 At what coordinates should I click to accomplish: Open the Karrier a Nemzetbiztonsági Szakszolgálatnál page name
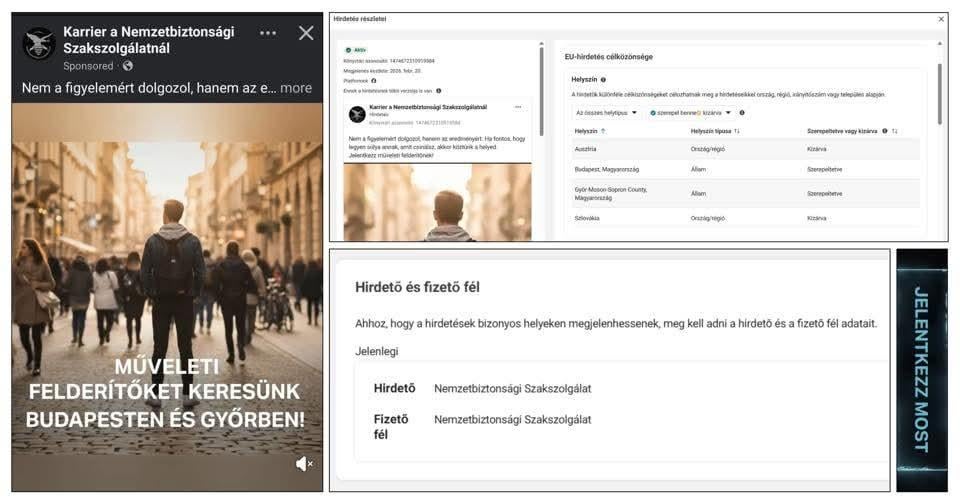[x=148, y=40]
